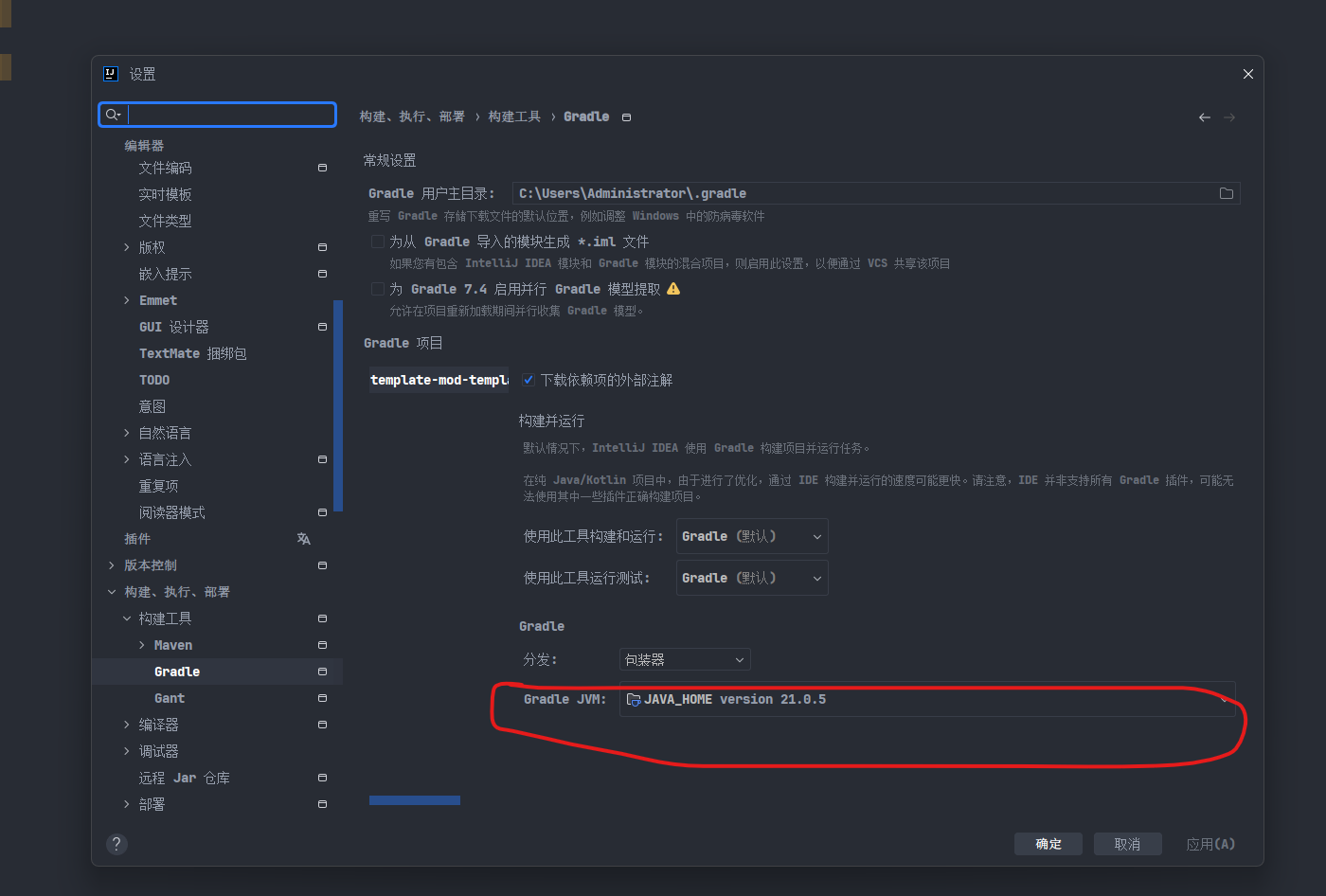The width and height of the screenshot is (1326, 896).
Task: Open the Gradle JVM dropdown
Action: [927, 699]
